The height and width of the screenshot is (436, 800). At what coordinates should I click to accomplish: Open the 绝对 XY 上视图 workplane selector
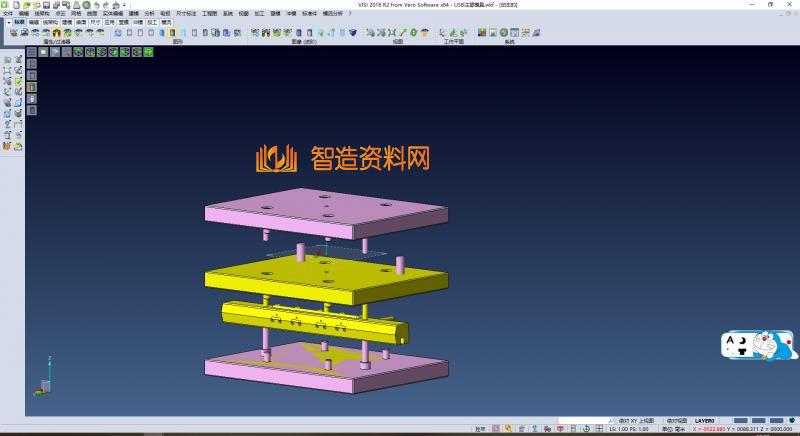(636, 421)
